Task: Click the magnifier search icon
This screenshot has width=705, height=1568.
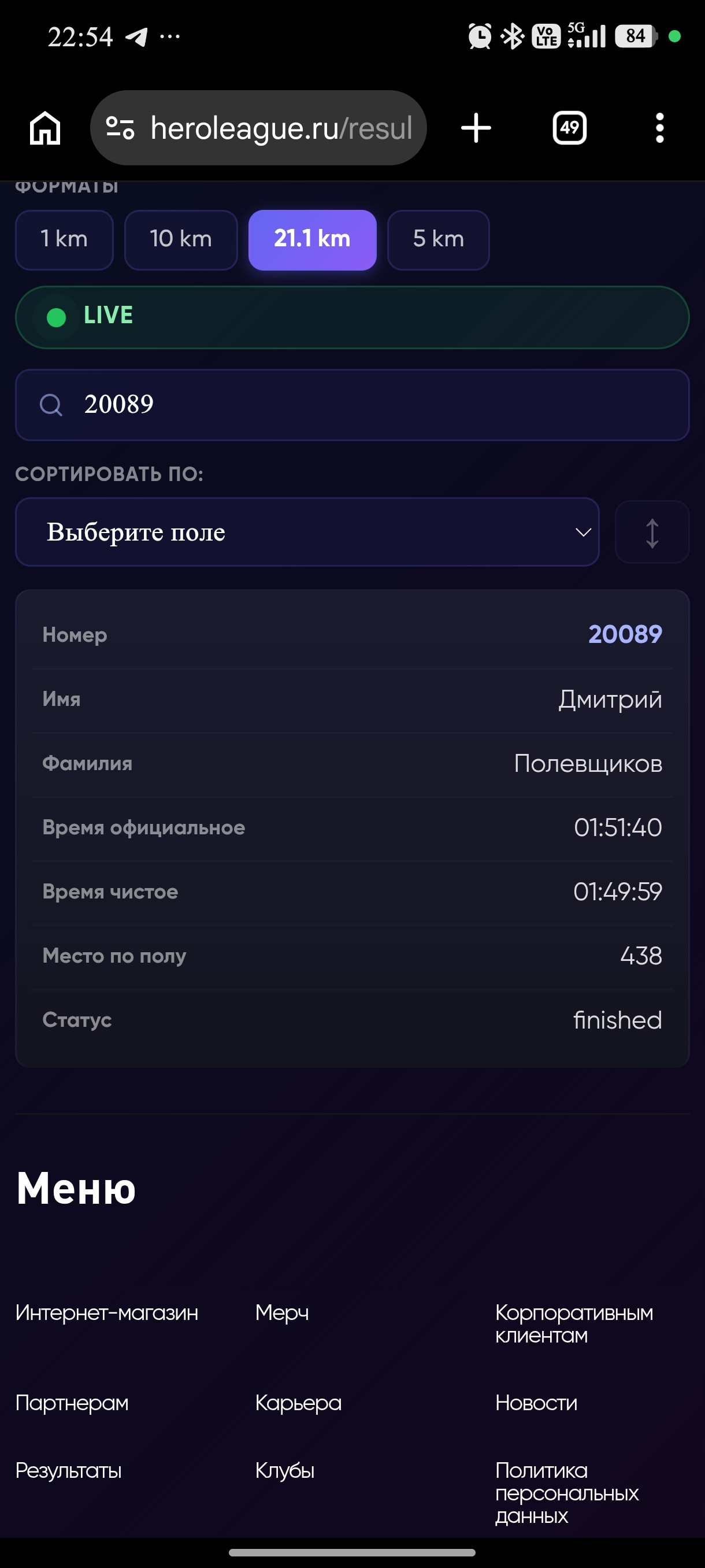Action: pyautogui.click(x=51, y=405)
